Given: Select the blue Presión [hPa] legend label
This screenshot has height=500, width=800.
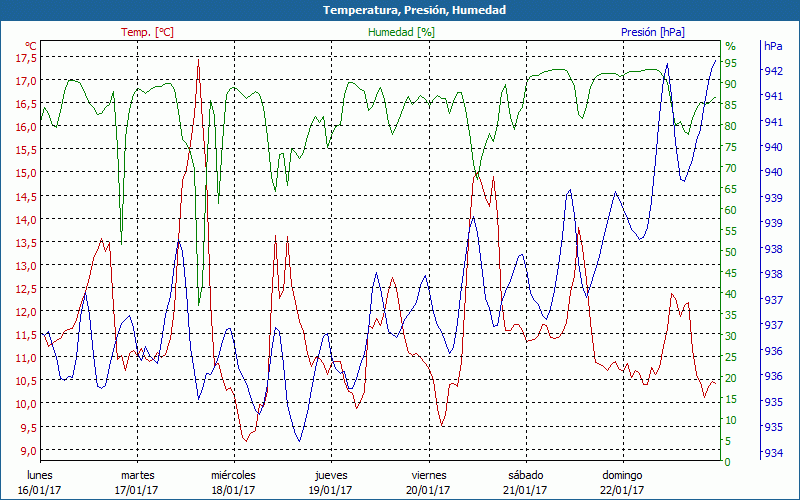Looking at the screenshot, I should click(x=653, y=32).
